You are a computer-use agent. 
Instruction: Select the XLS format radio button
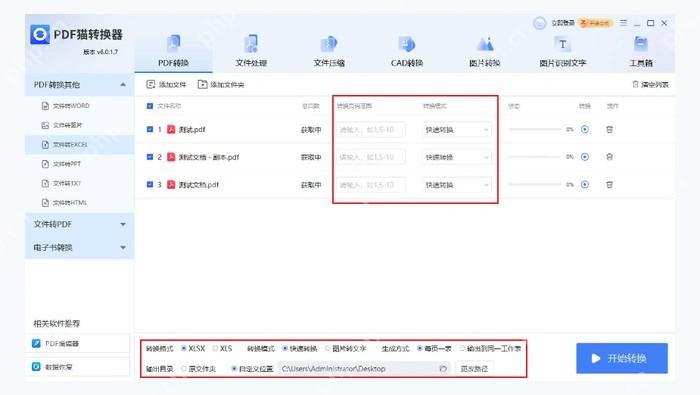(216, 348)
